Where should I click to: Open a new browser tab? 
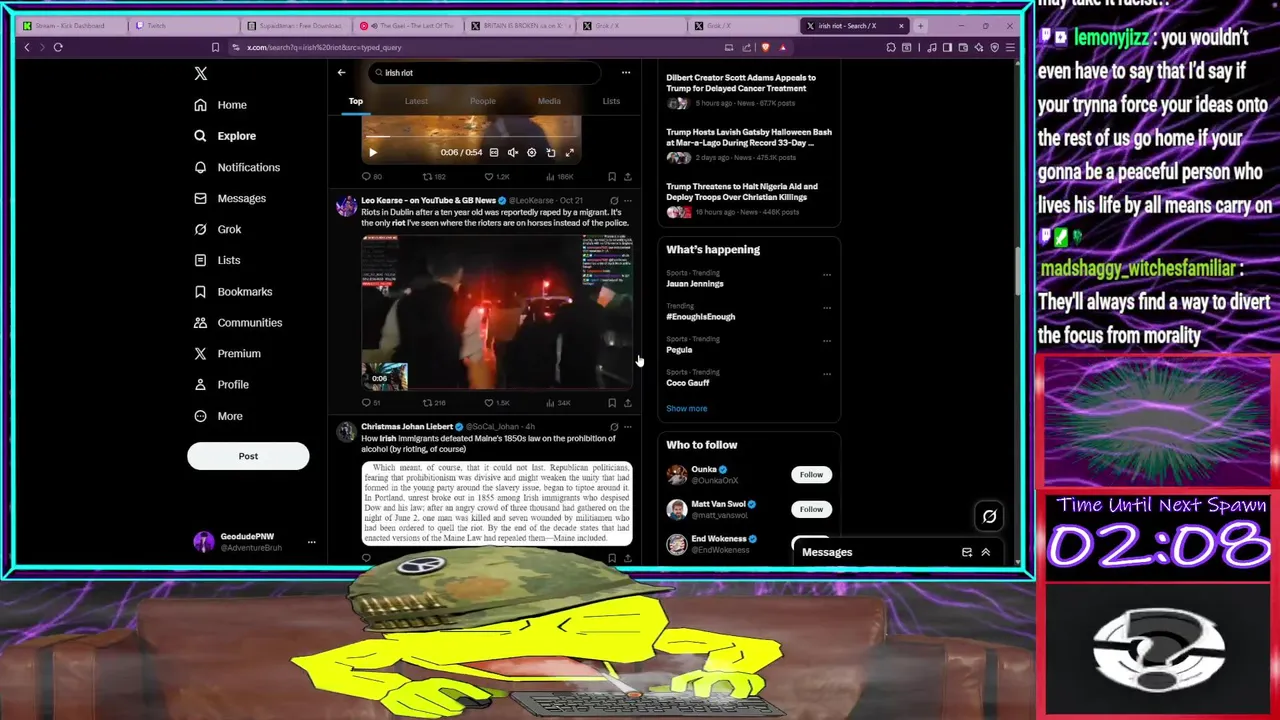click(920, 25)
